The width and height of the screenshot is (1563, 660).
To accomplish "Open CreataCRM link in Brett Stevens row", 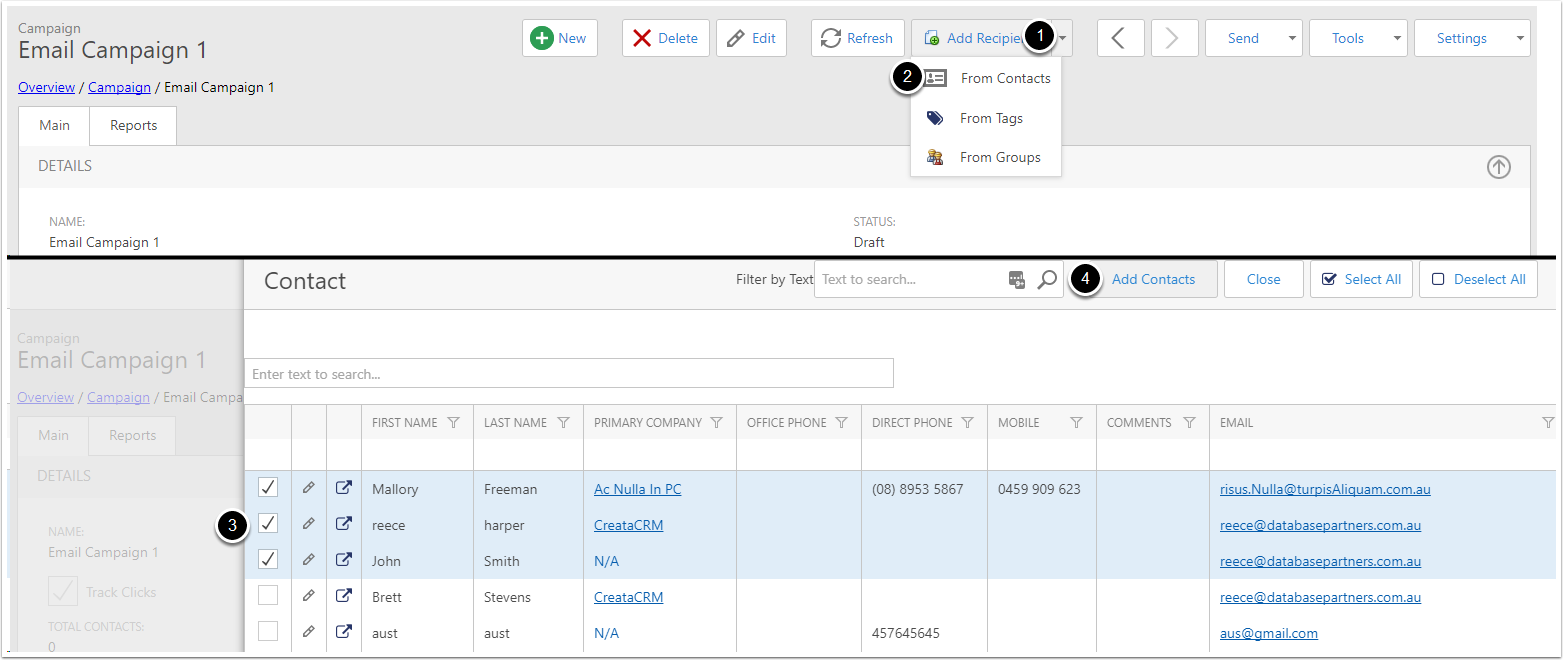I will point(628,597).
